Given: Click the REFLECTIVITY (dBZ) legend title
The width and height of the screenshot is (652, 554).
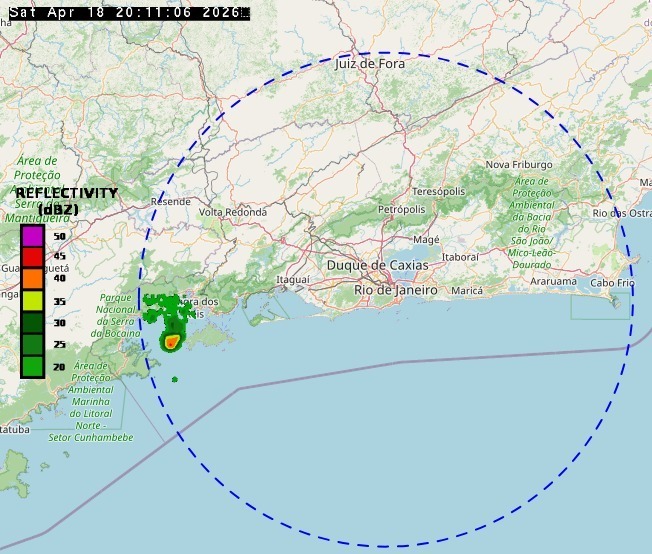Looking at the screenshot, I should click(67, 201).
